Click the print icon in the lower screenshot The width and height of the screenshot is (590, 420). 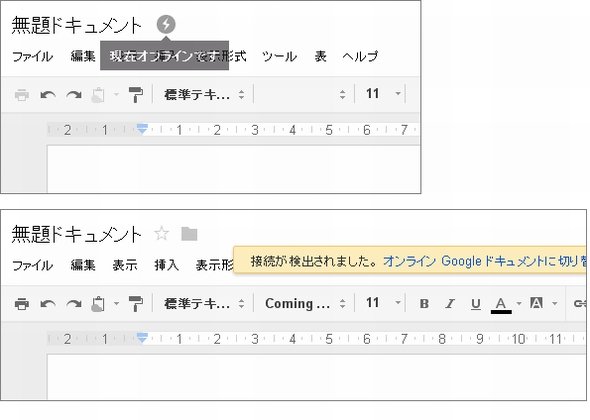coord(22,304)
